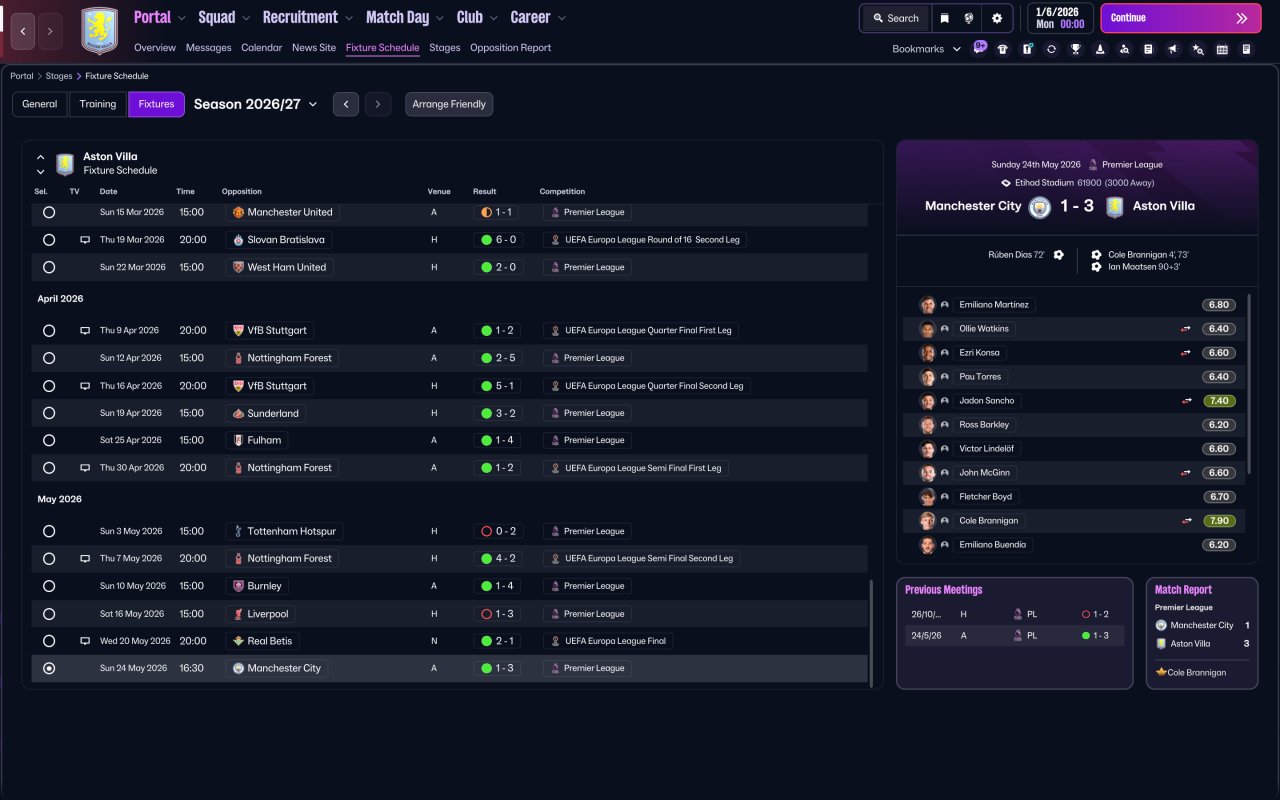This screenshot has width=1280, height=800.
Task: Go to previous season with left arrow
Action: pyautogui.click(x=346, y=104)
